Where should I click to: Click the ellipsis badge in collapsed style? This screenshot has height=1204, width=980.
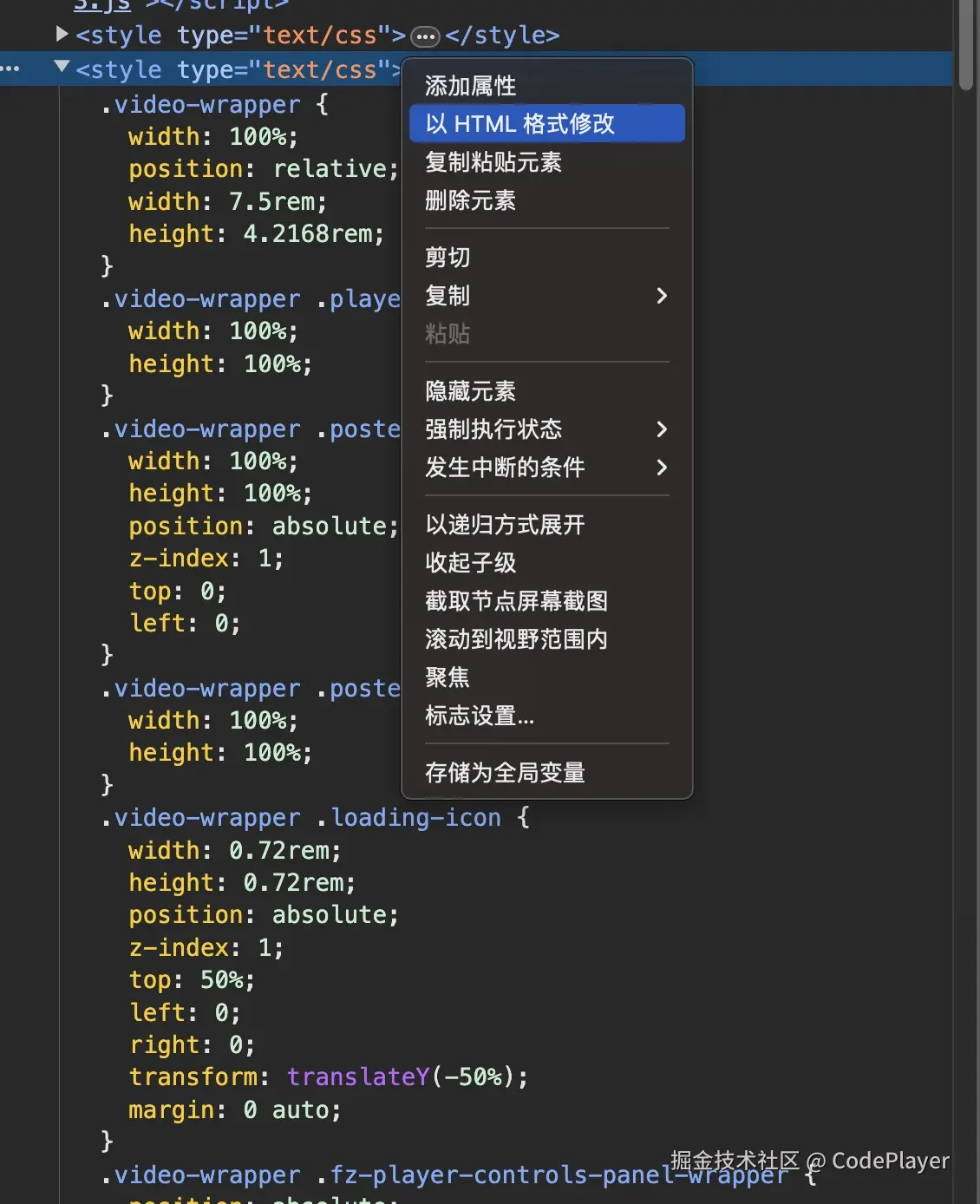click(425, 36)
